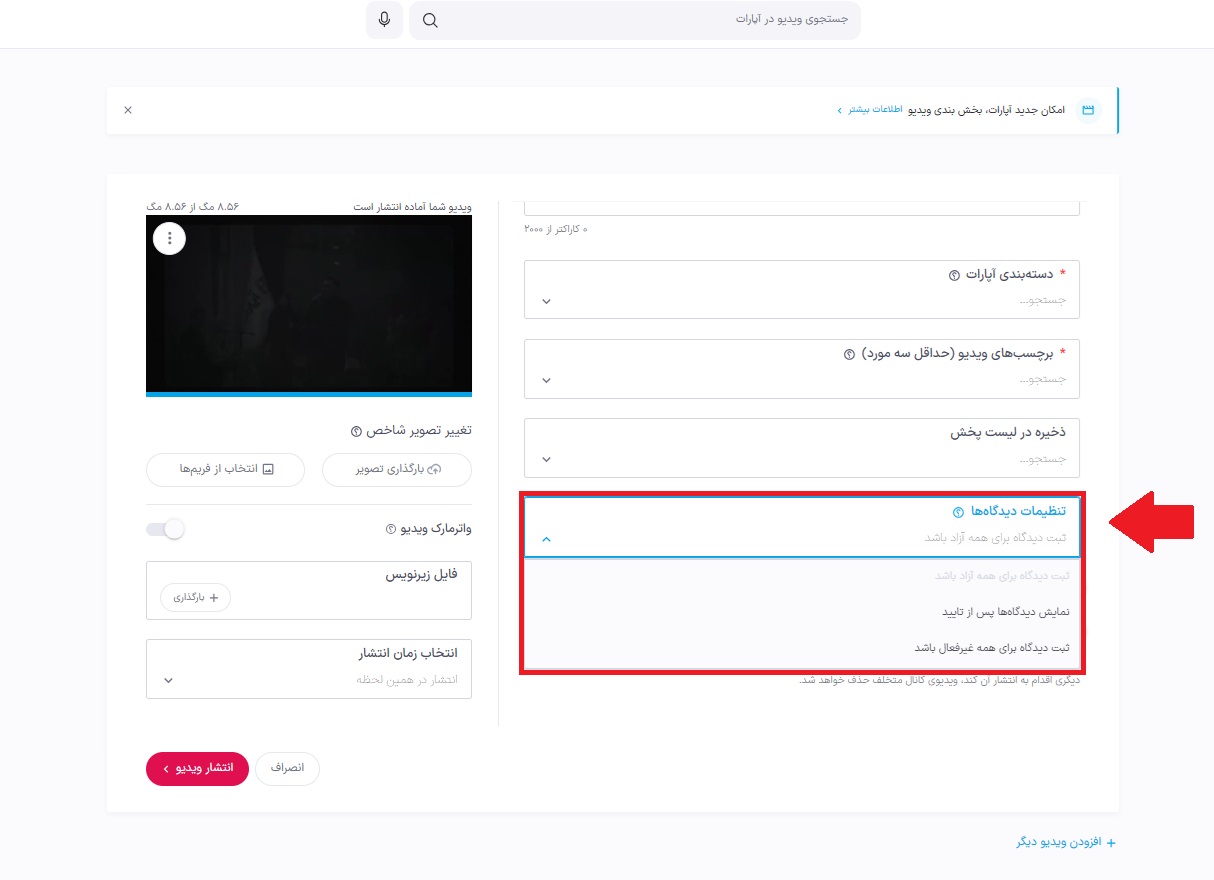Click the 'انصراف' cancel button
Image resolution: width=1214 pixels, height=880 pixels.
coord(288,768)
